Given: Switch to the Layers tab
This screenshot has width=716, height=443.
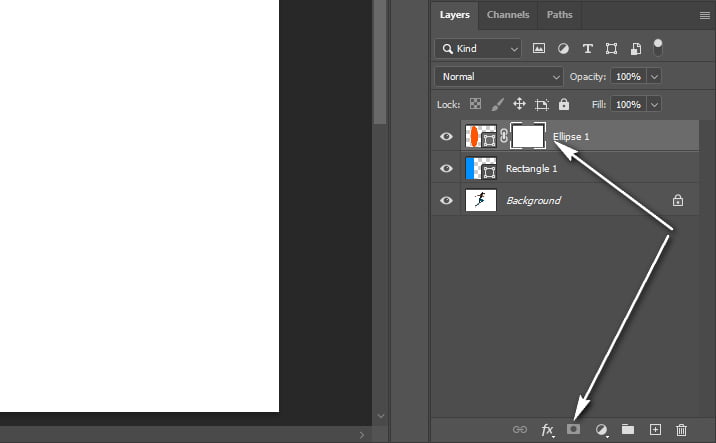Looking at the screenshot, I should click(454, 15).
